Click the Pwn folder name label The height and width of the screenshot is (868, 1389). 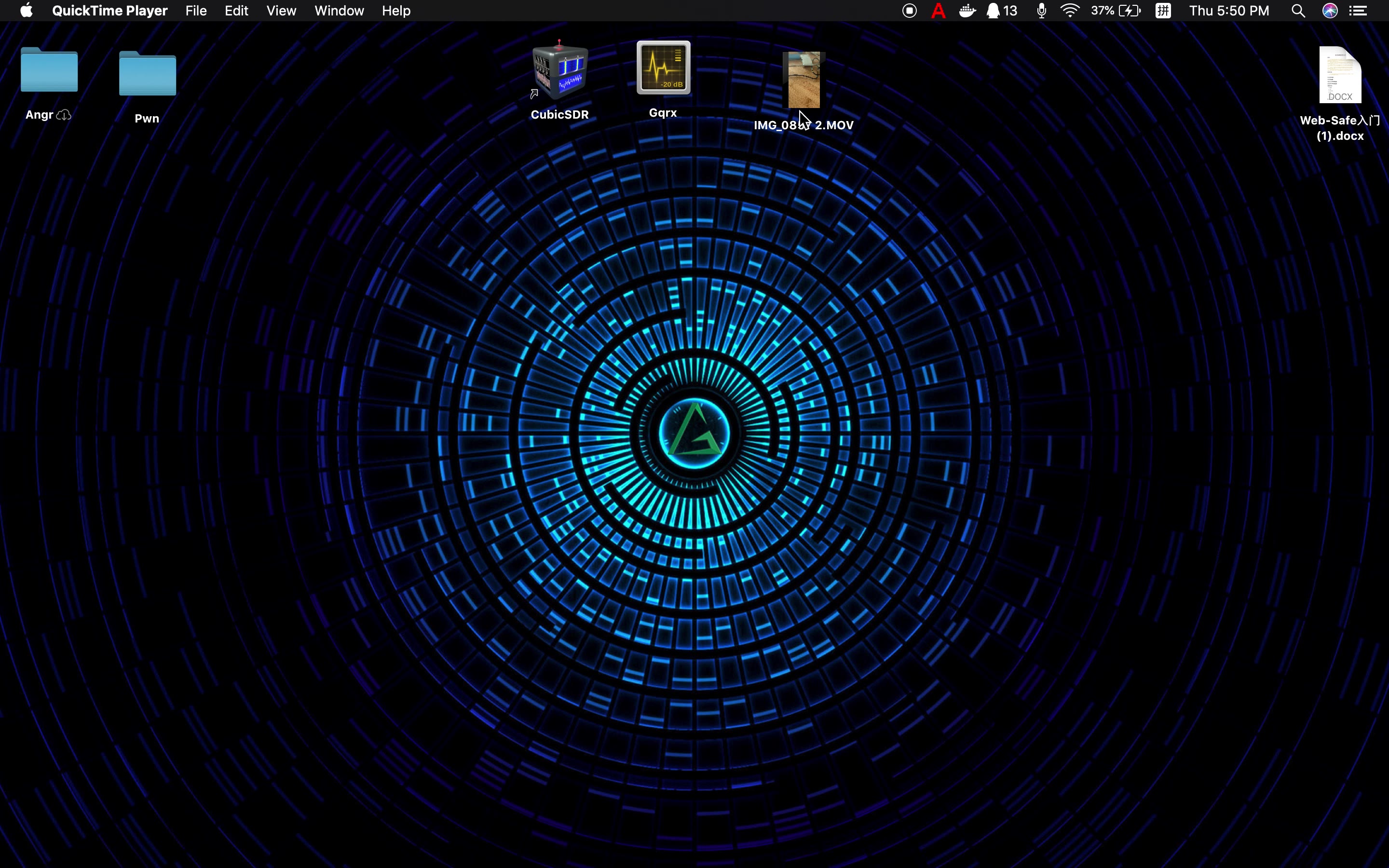tap(147, 119)
